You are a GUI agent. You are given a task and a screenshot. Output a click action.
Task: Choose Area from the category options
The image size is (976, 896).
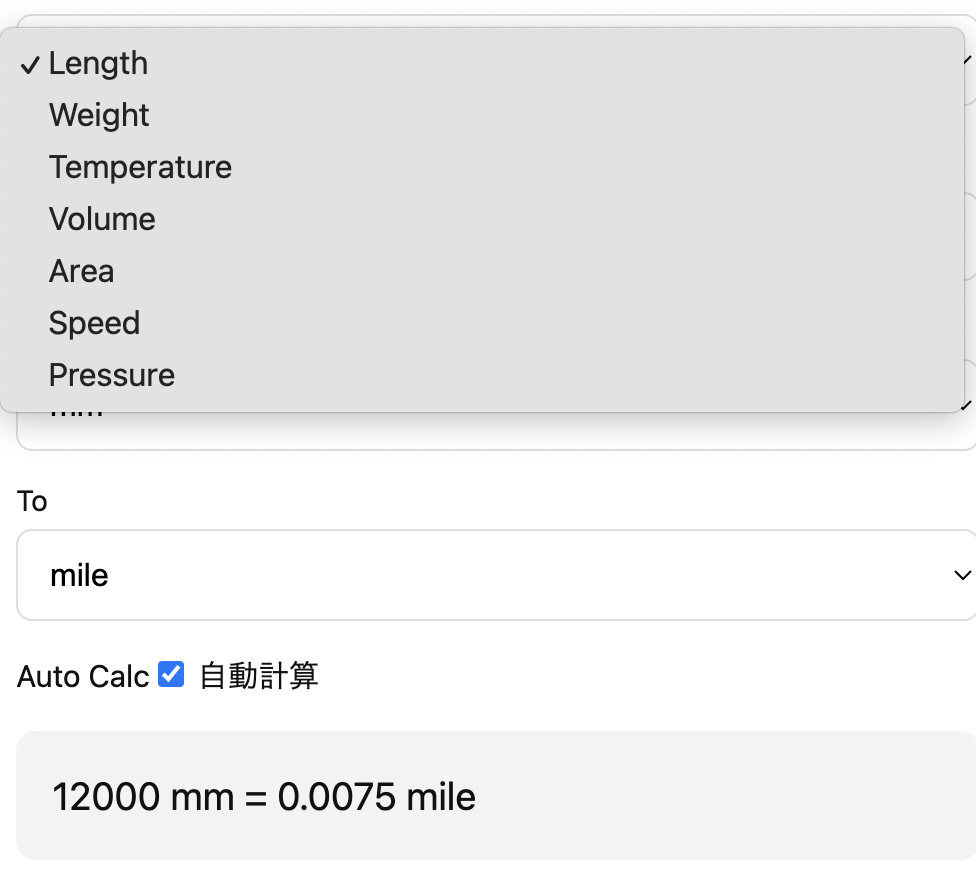(81, 270)
